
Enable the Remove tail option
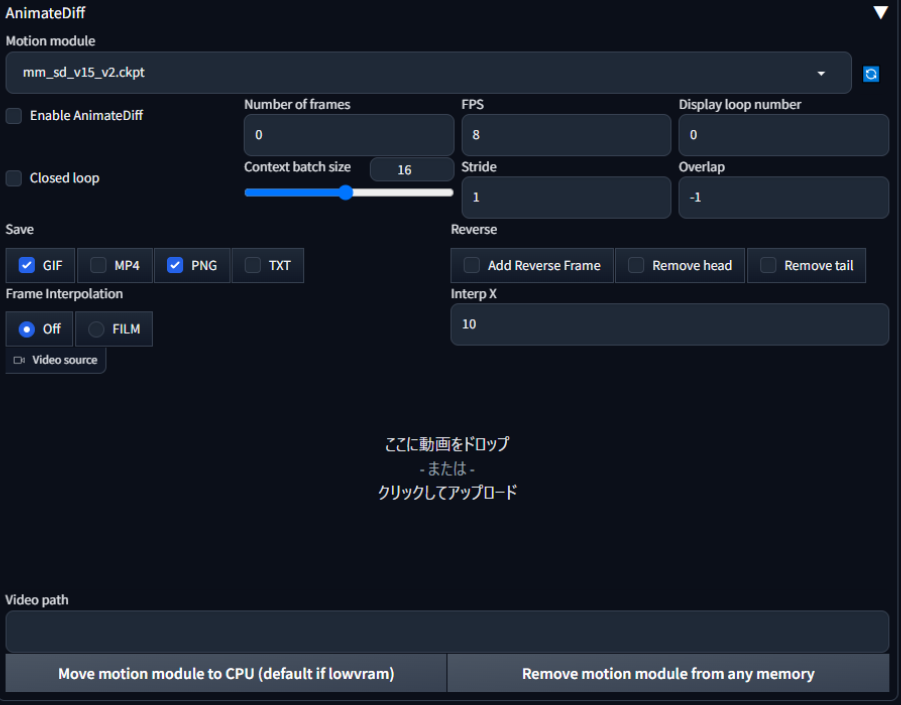coord(768,266)
